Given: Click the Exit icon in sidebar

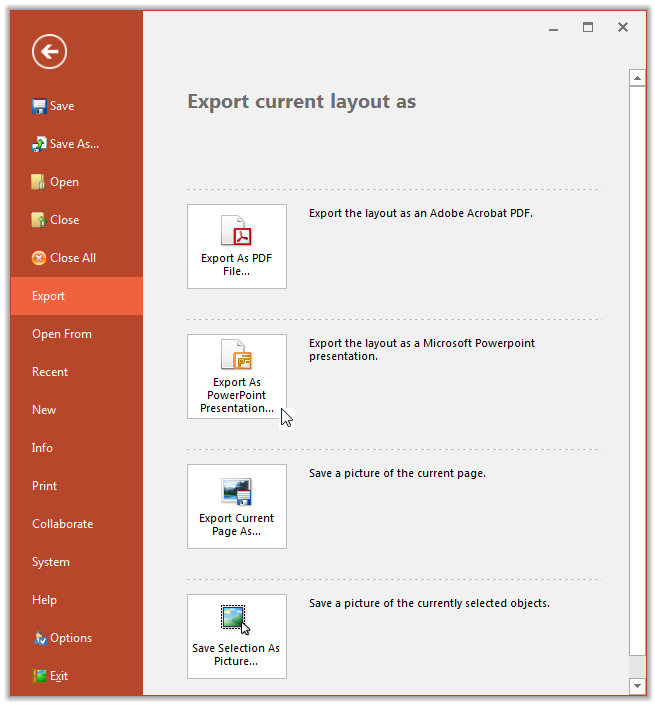Looking at the screenshot, I should pos(39,676).
